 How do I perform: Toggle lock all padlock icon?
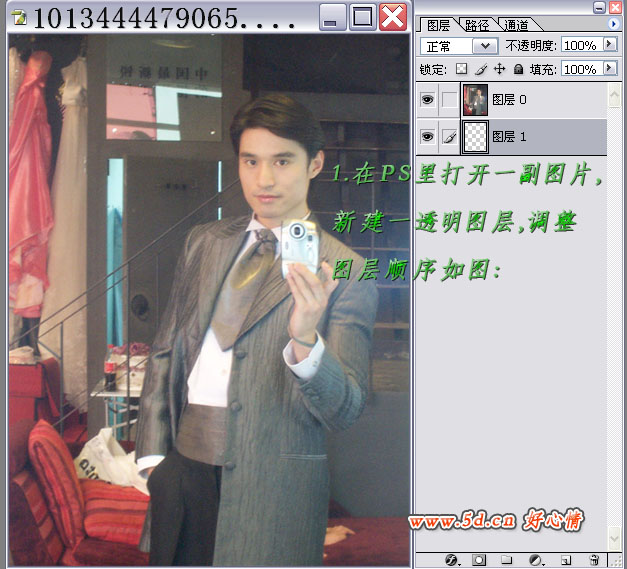point(518,69)
